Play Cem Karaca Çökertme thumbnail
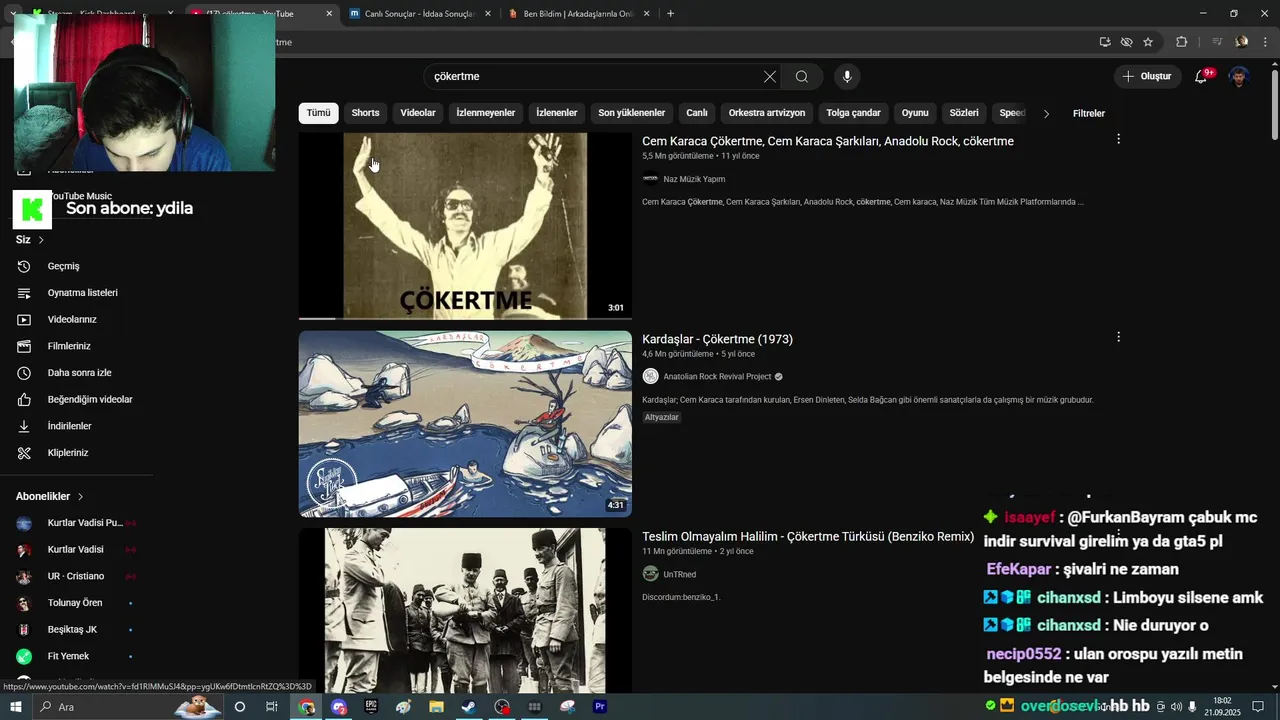The height and width of the screenshot is (720, 1280). coord(465,226)
